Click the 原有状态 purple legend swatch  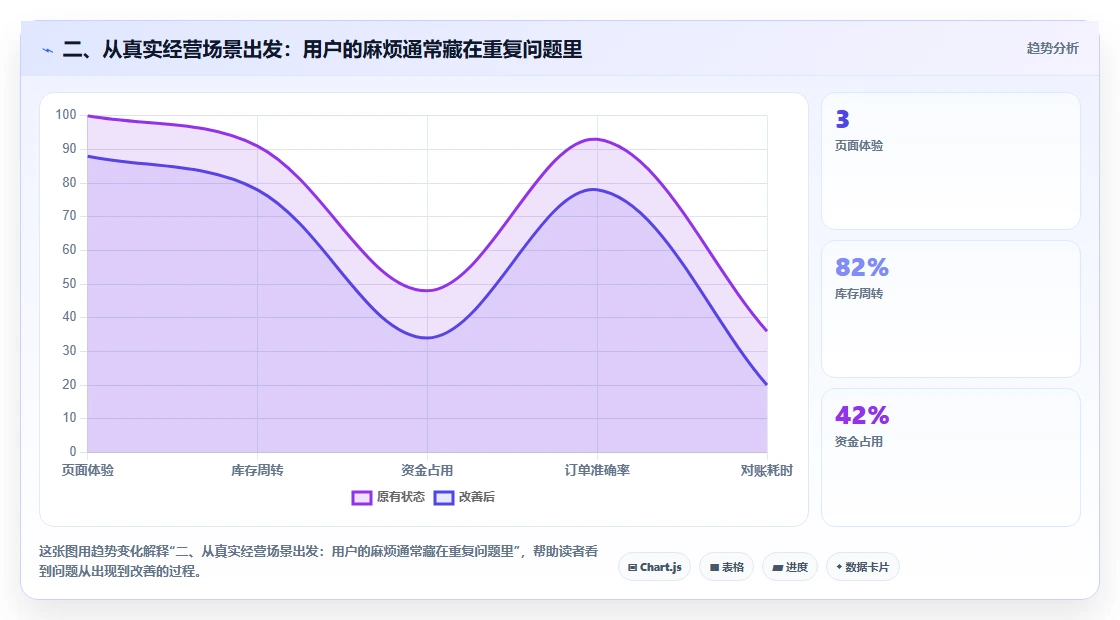[361, 498]
